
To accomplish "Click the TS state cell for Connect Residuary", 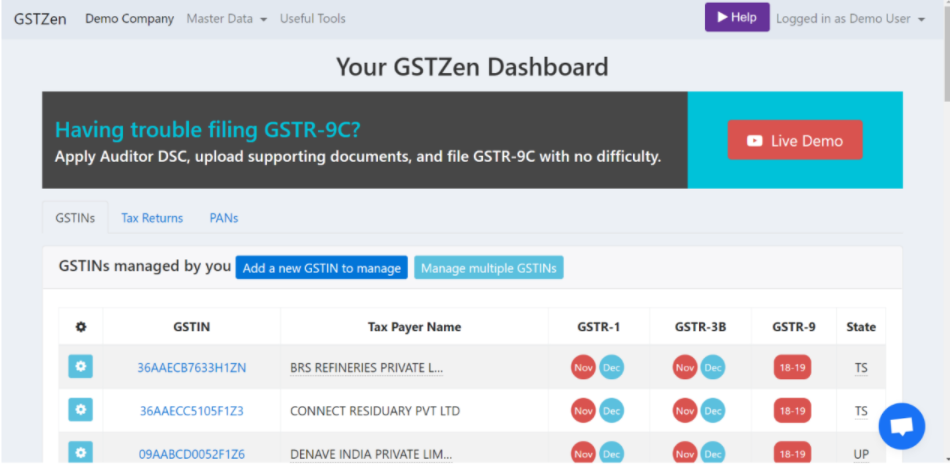I will (861, 410).
